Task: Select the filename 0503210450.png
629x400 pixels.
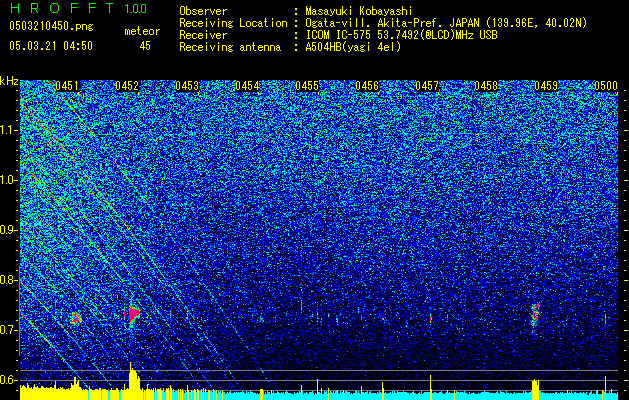Action: click(x=51, y=27)
